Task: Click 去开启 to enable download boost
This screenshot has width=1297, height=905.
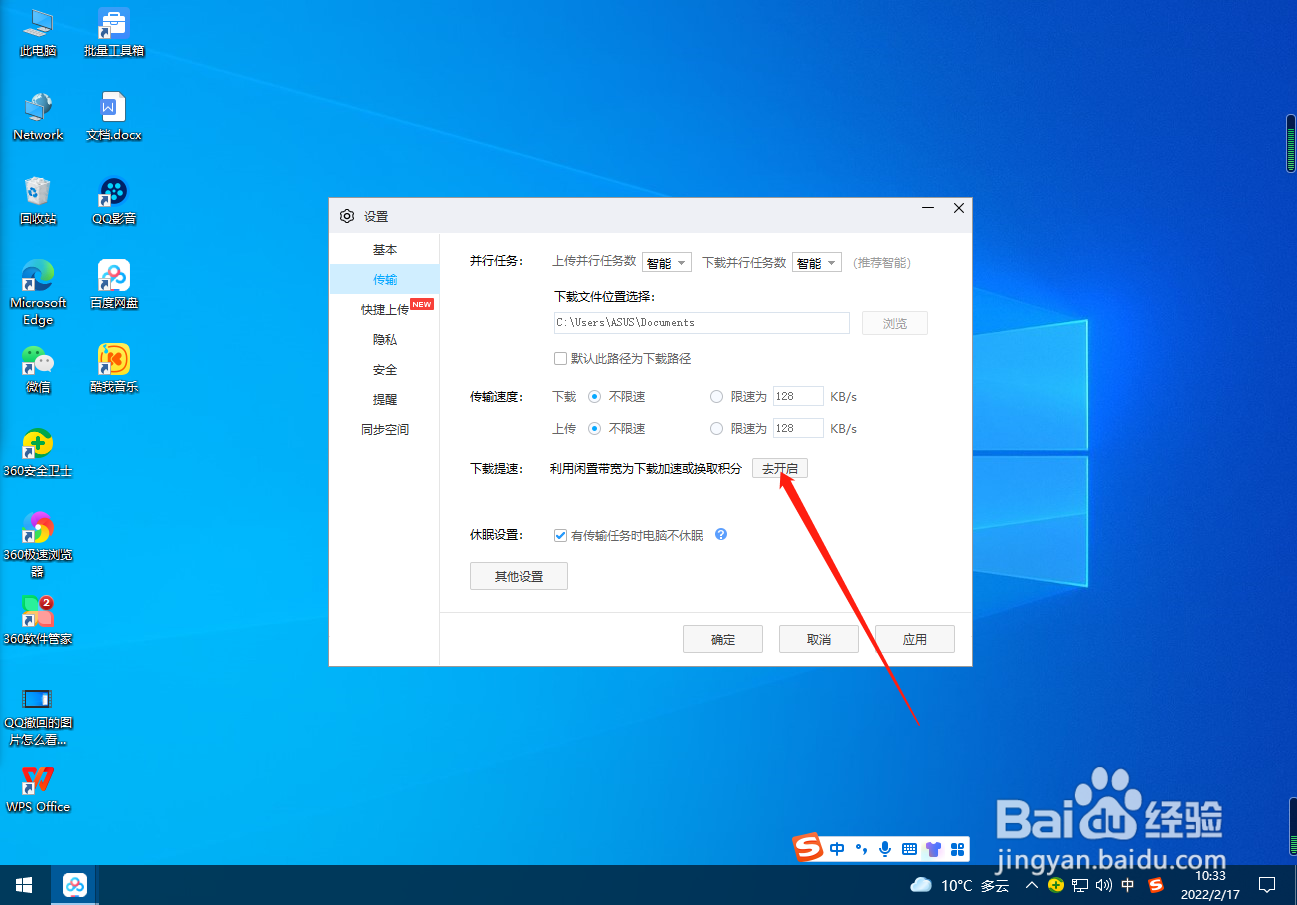Action: click(x=780, y=467)
